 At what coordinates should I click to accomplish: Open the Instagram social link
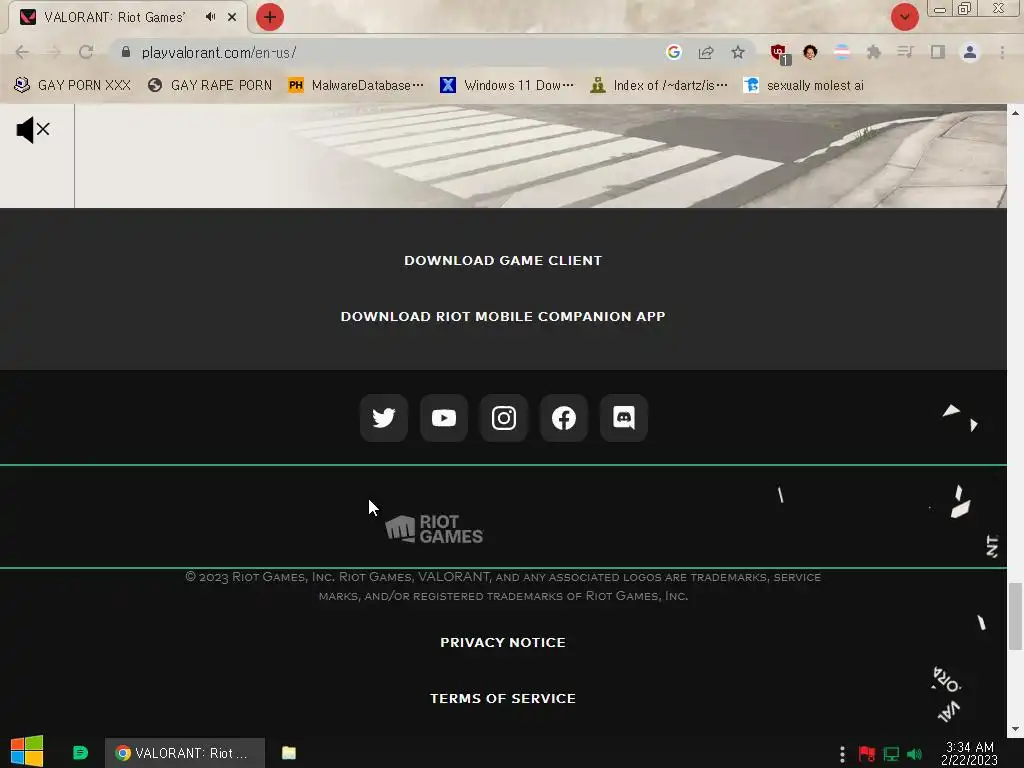tap(504, 418)
